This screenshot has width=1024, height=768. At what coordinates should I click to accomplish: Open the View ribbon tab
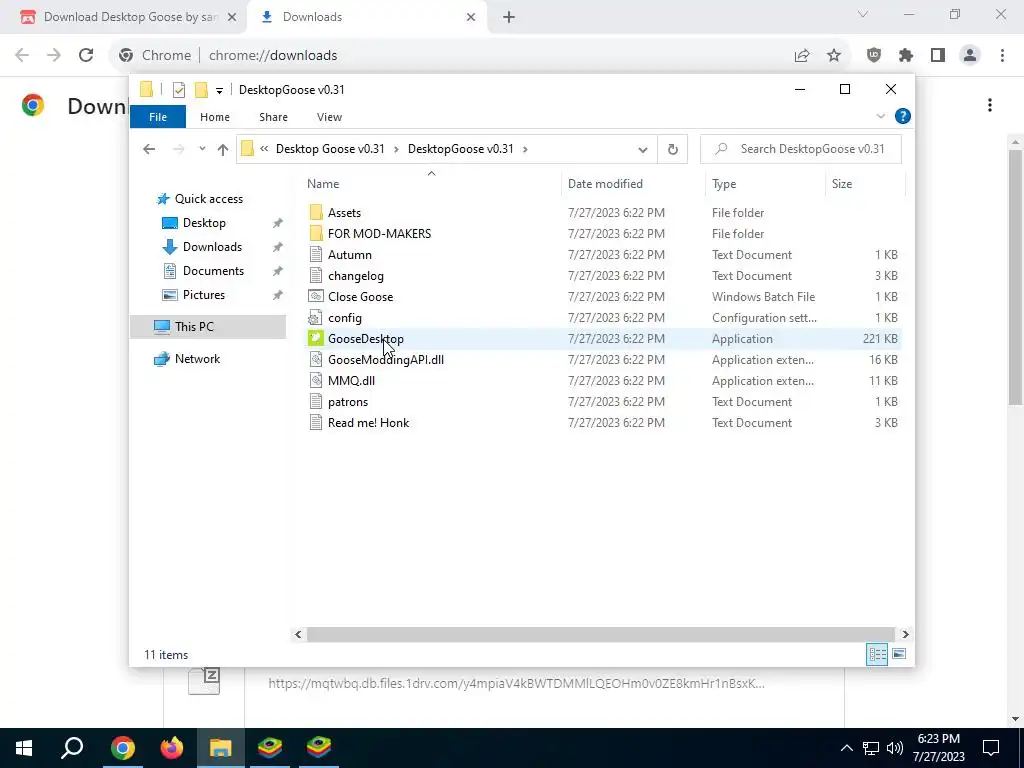(329, 117)
